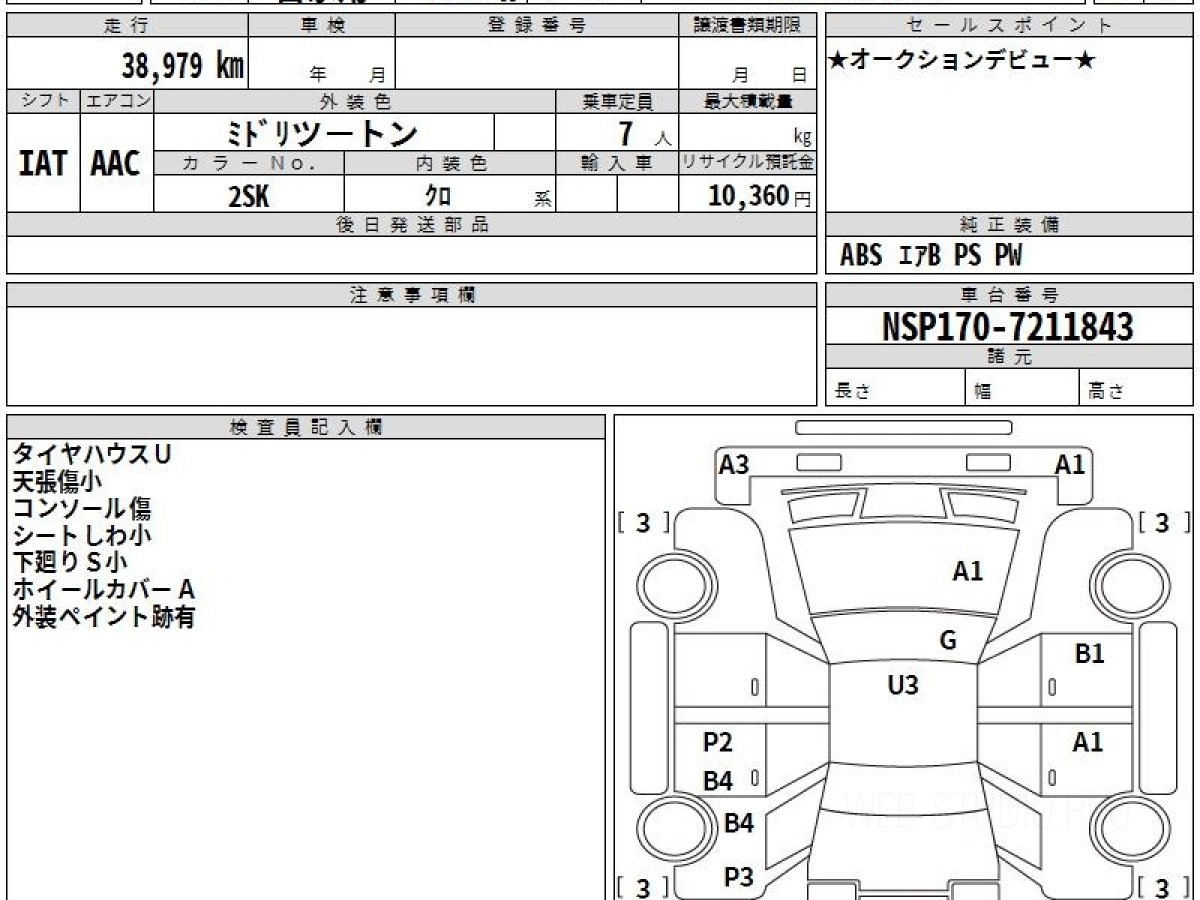Click the B1 mark on the diagram
Screen dimensions: 1200x900
[1089, 654]
